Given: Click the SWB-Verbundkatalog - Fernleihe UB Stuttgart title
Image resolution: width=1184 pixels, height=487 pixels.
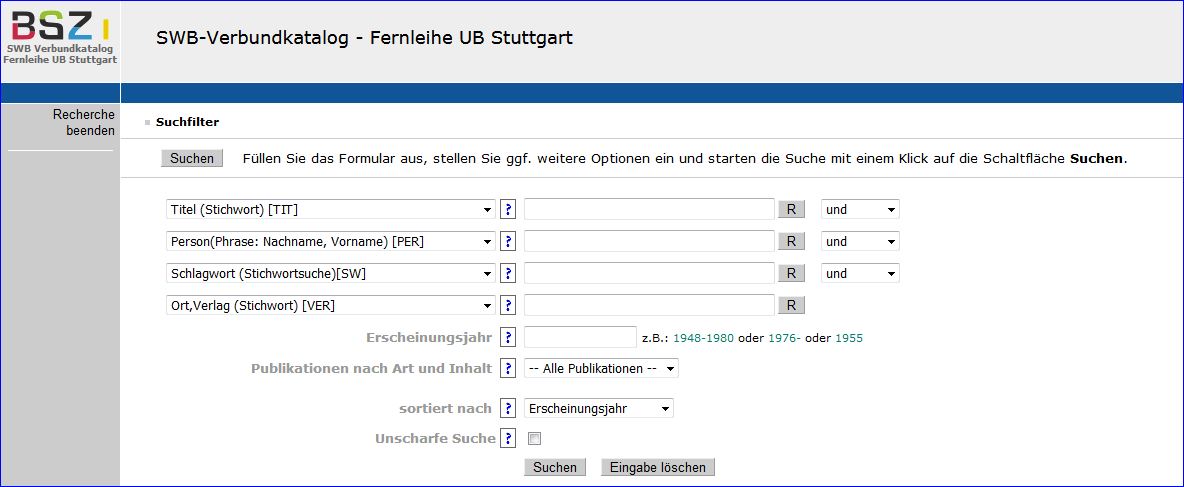Looking at the screenshot, I should pos(364,38).
